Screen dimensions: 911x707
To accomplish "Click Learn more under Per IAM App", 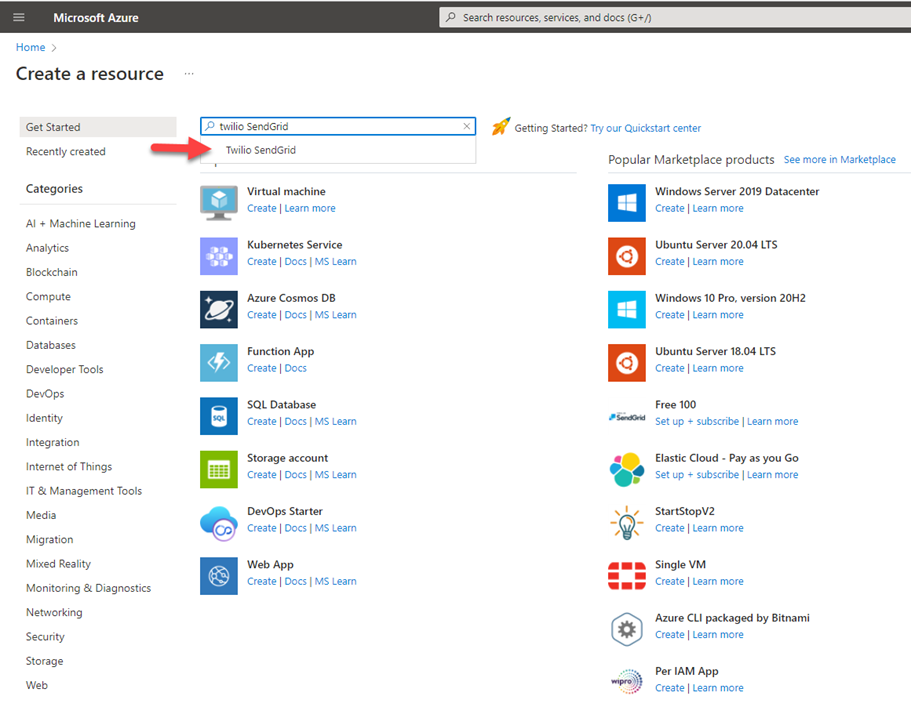I will click(x=718, y=688).
